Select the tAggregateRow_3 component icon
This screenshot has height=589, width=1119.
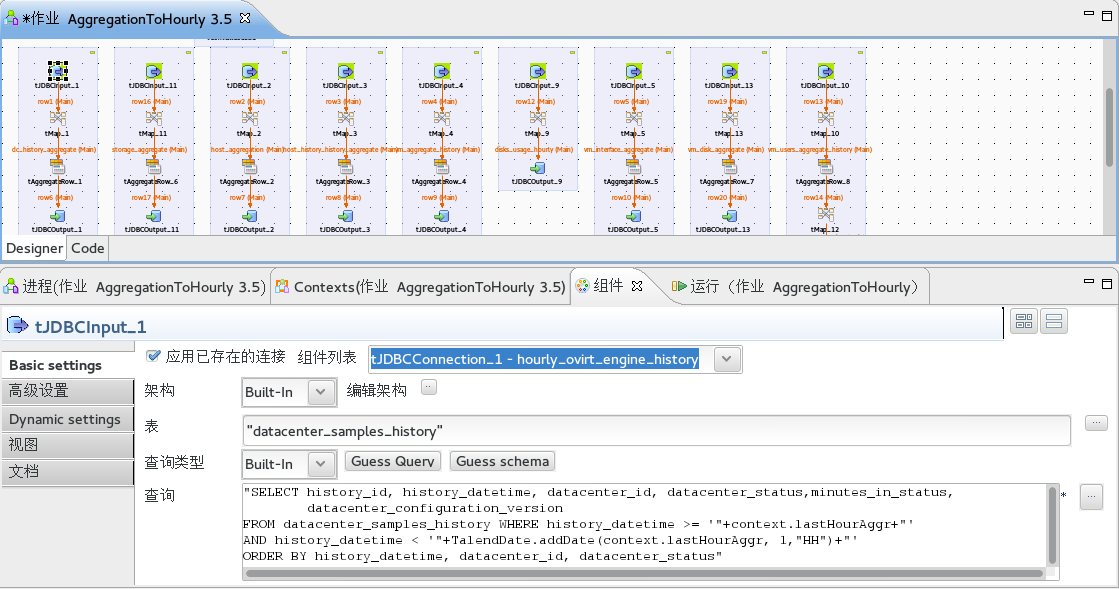(346, 166)
